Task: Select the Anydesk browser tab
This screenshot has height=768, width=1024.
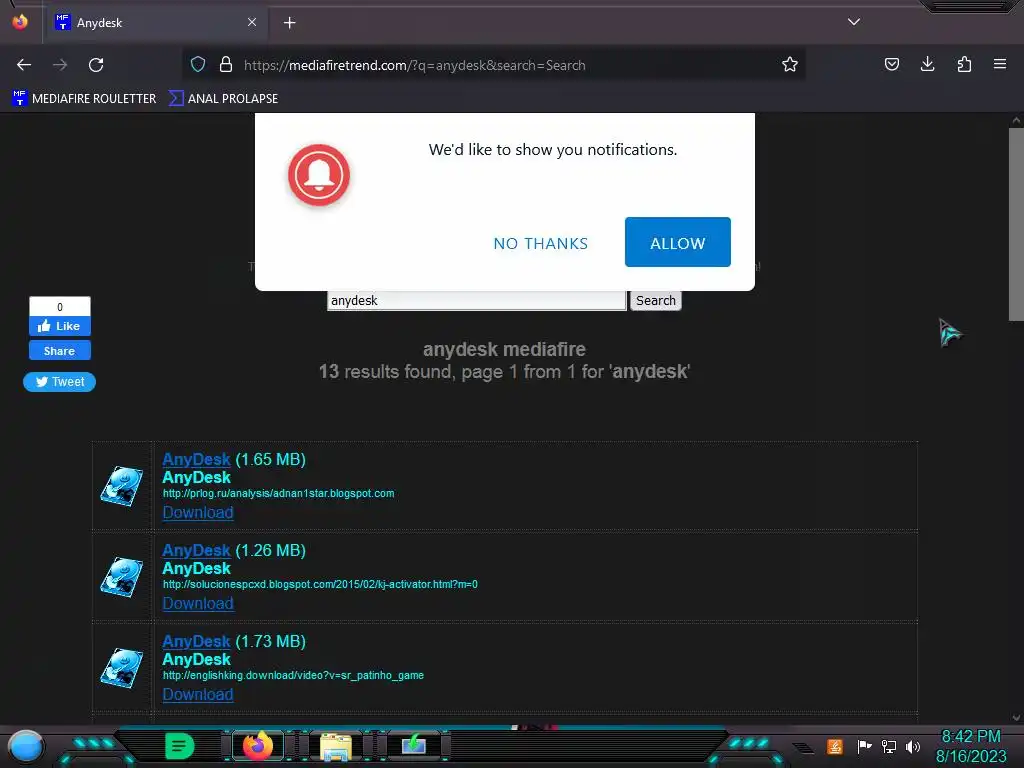Action: click(x=155, y=23)
